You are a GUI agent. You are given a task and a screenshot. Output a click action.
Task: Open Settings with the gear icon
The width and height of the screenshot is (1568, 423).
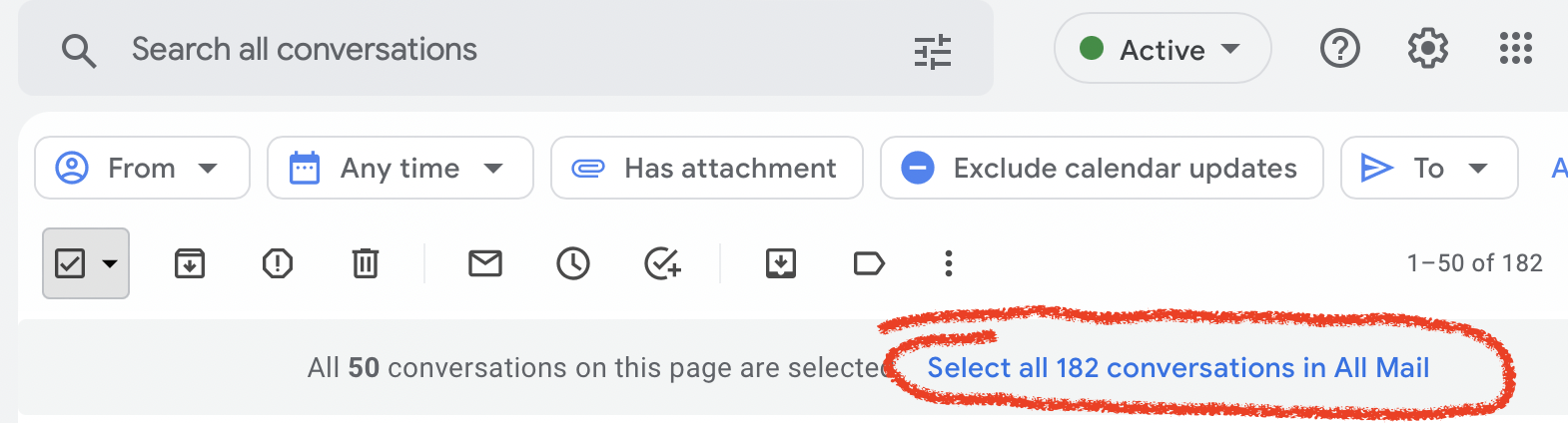pos(1428,48)
